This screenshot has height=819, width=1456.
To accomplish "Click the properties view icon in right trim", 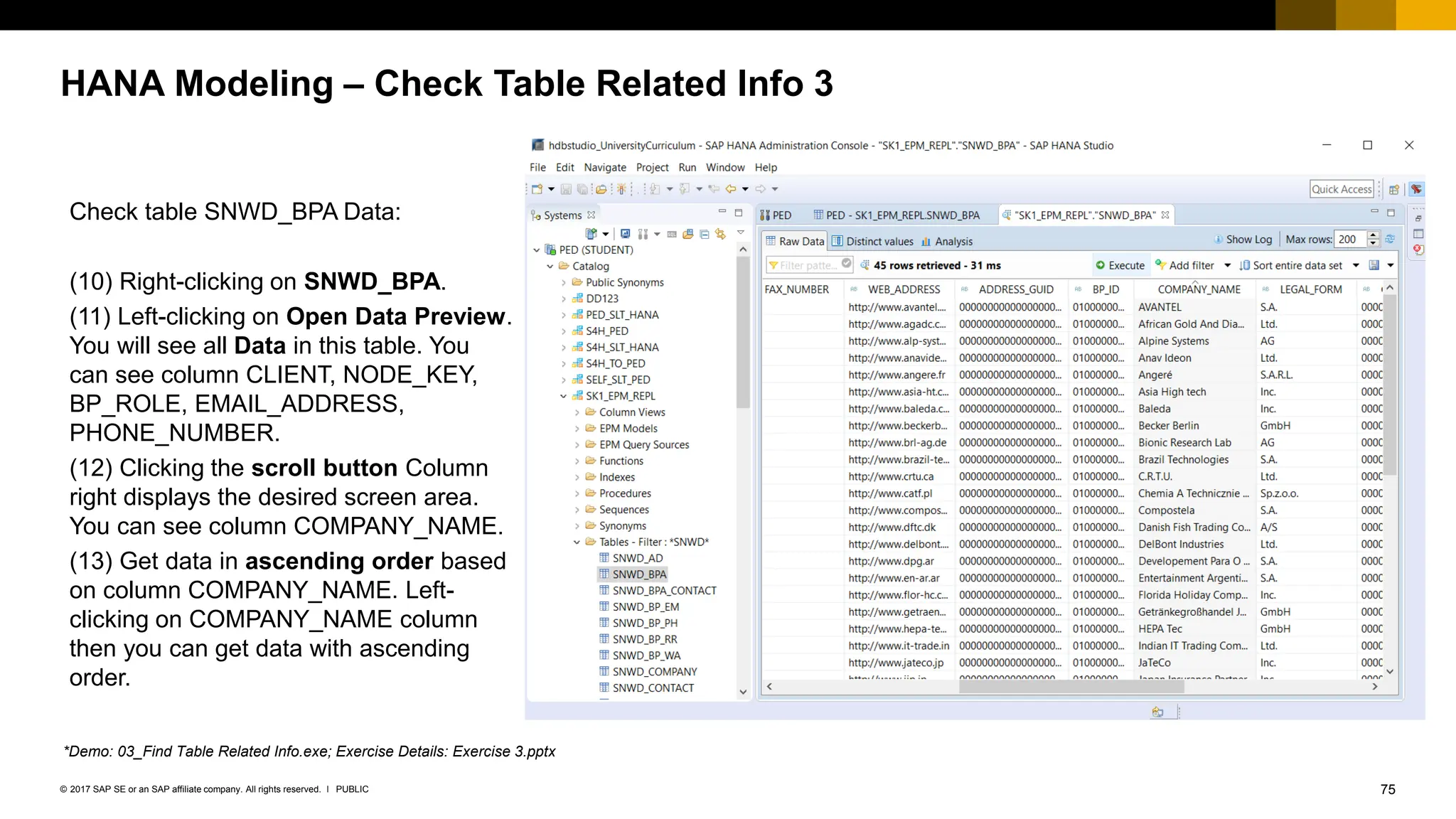I will click(x=1418, y=234).
